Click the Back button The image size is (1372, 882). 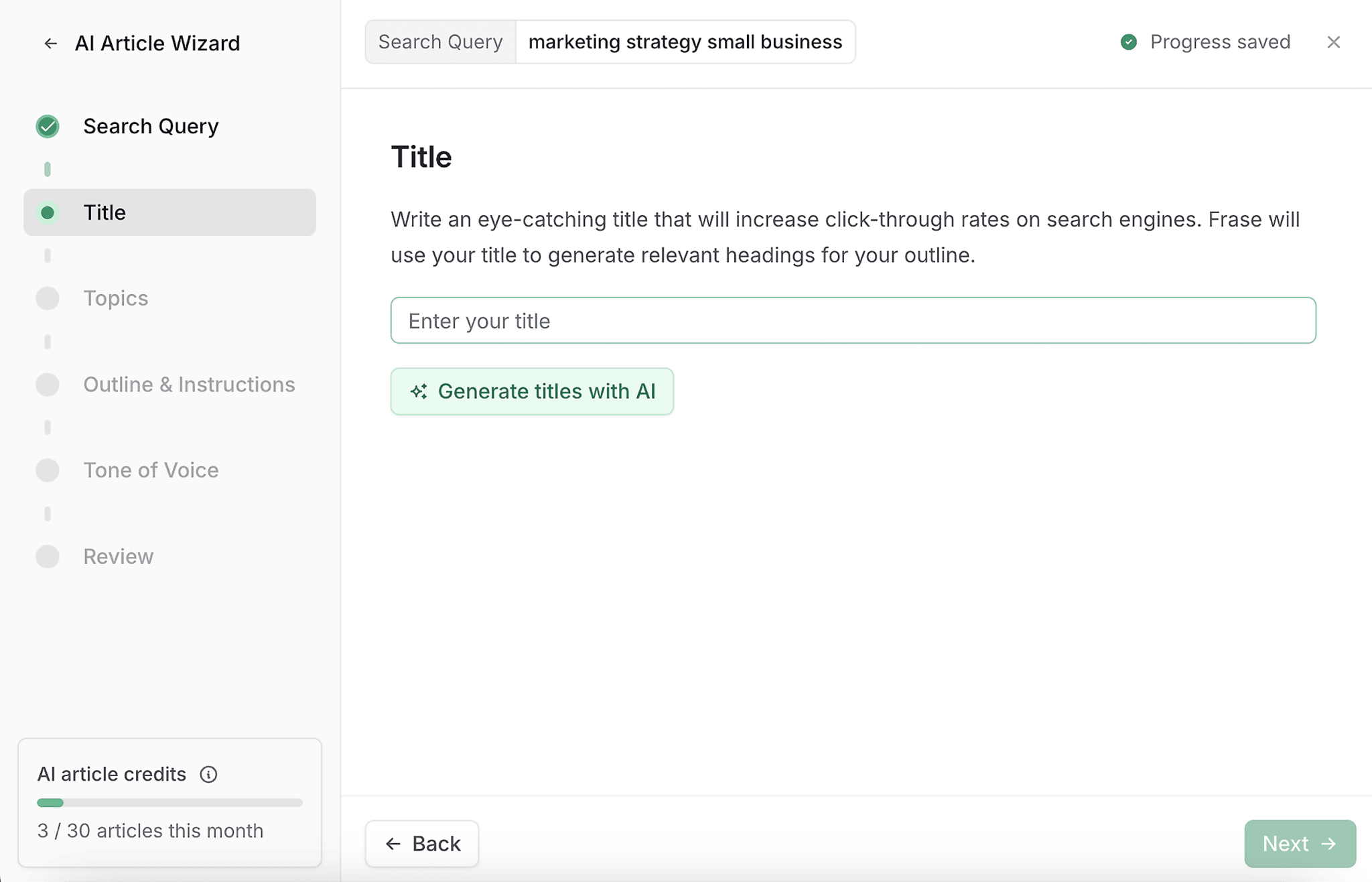point(422,843)
